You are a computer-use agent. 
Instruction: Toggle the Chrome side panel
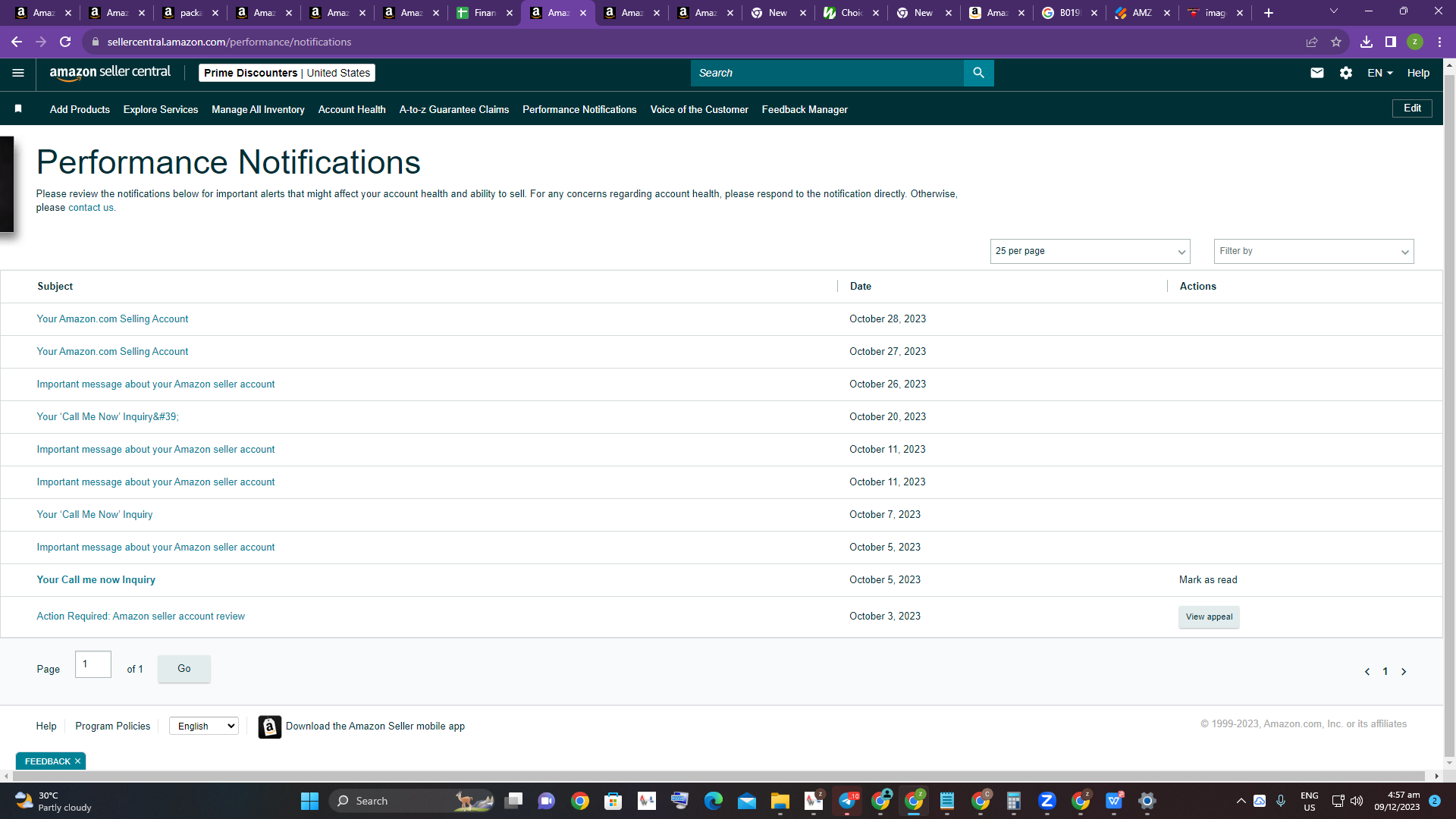(1391, 42)
